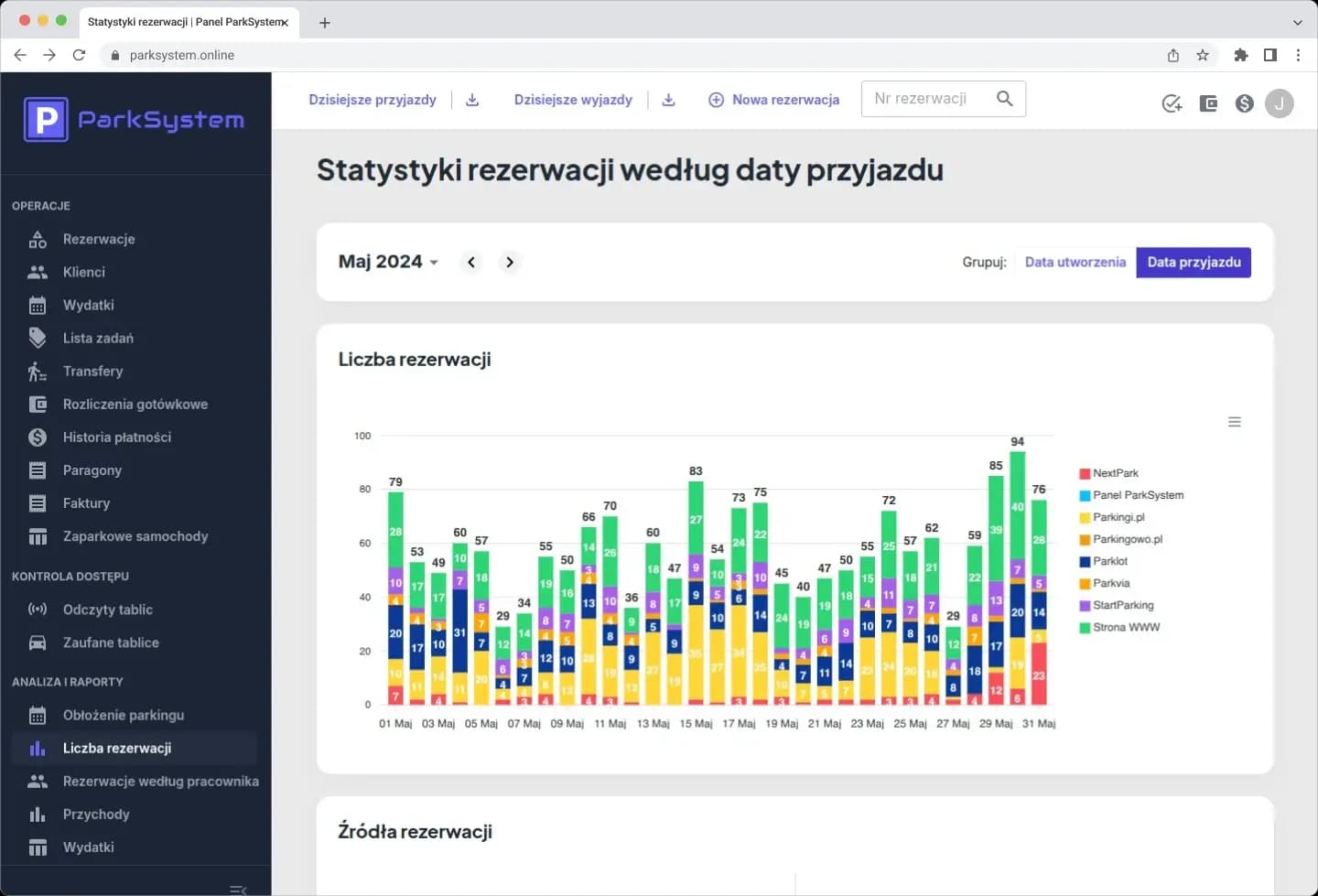Click the Historia płatności dollar icon
Image resolution: width=1318 pixels, height=896 pixels.
(38, 437)
